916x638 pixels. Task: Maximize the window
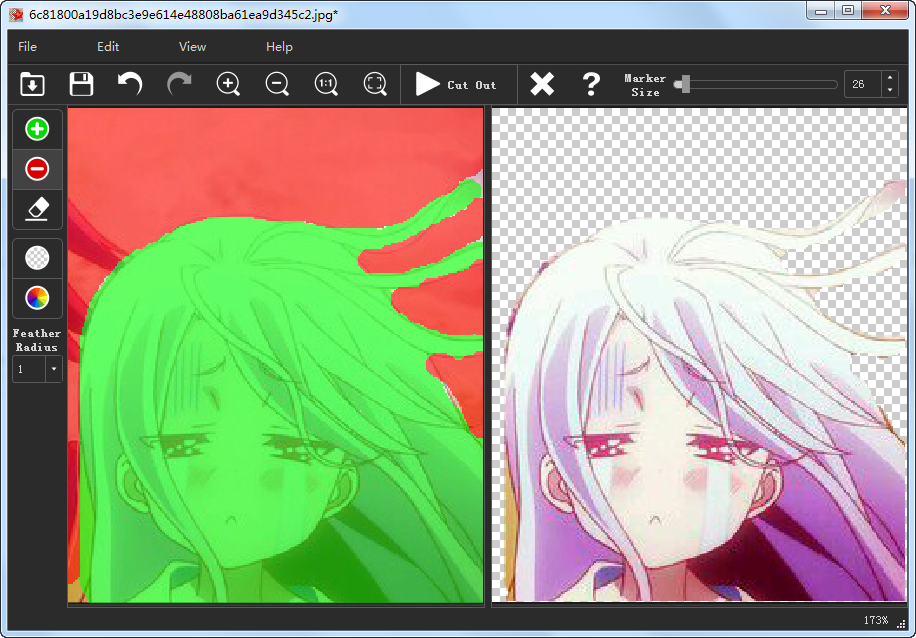[848, 11]
